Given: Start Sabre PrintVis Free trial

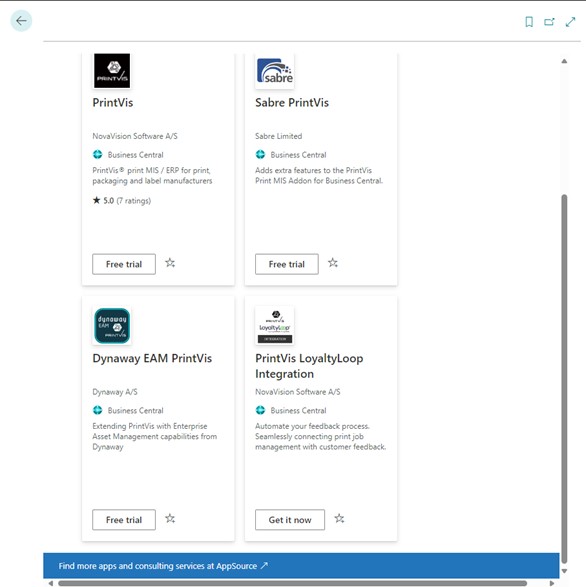Looking at the screenshot, I should (287, 264).
